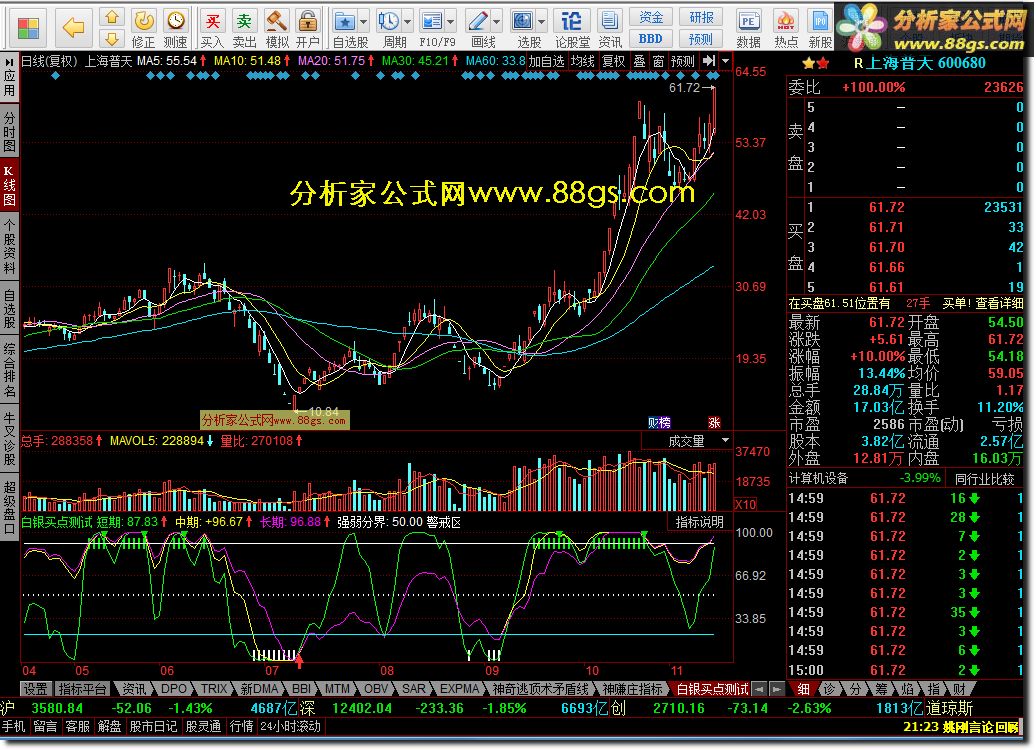
Task: Click the 周期 period clock icon
Action: pyautogui.click(x=388, y=22)
